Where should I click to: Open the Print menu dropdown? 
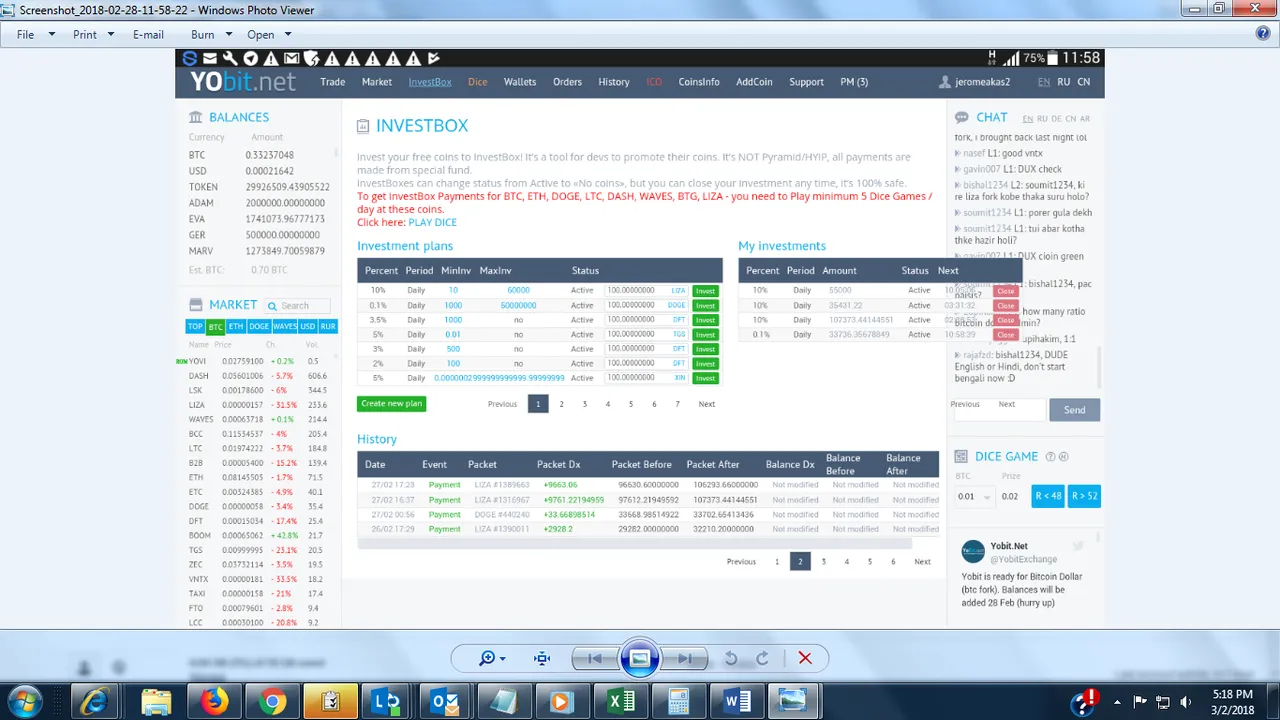(91, 34)
